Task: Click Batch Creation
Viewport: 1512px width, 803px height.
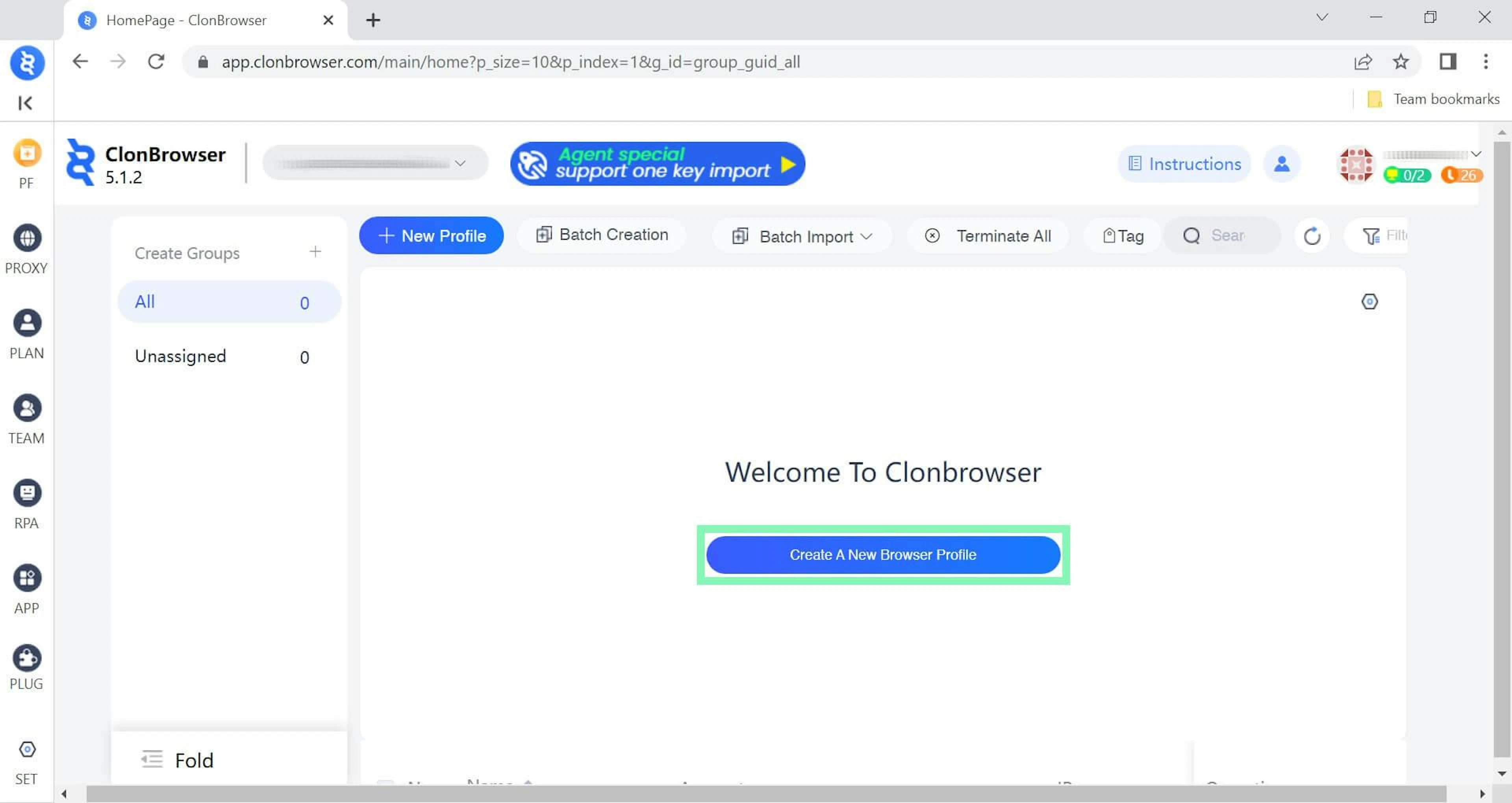Action: tap(602, 235)
